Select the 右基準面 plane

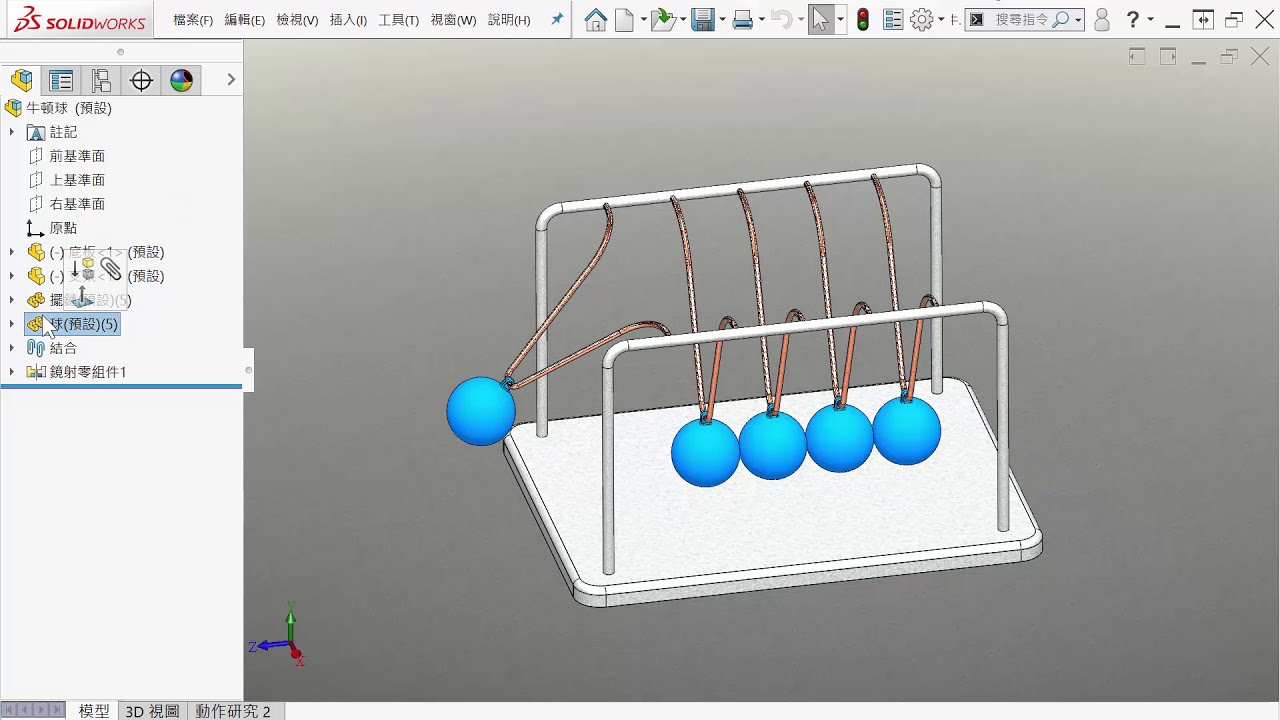pos(77,204)
